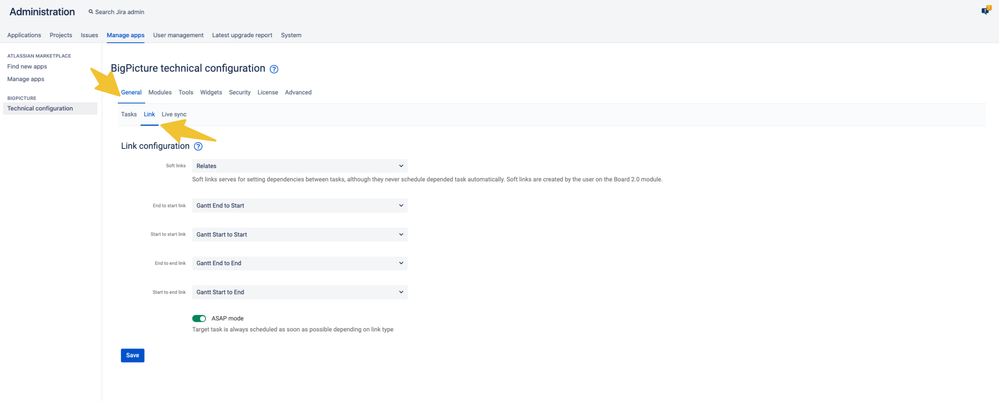
Task: Click the search magnifier icon
Action: click(91, 12)
